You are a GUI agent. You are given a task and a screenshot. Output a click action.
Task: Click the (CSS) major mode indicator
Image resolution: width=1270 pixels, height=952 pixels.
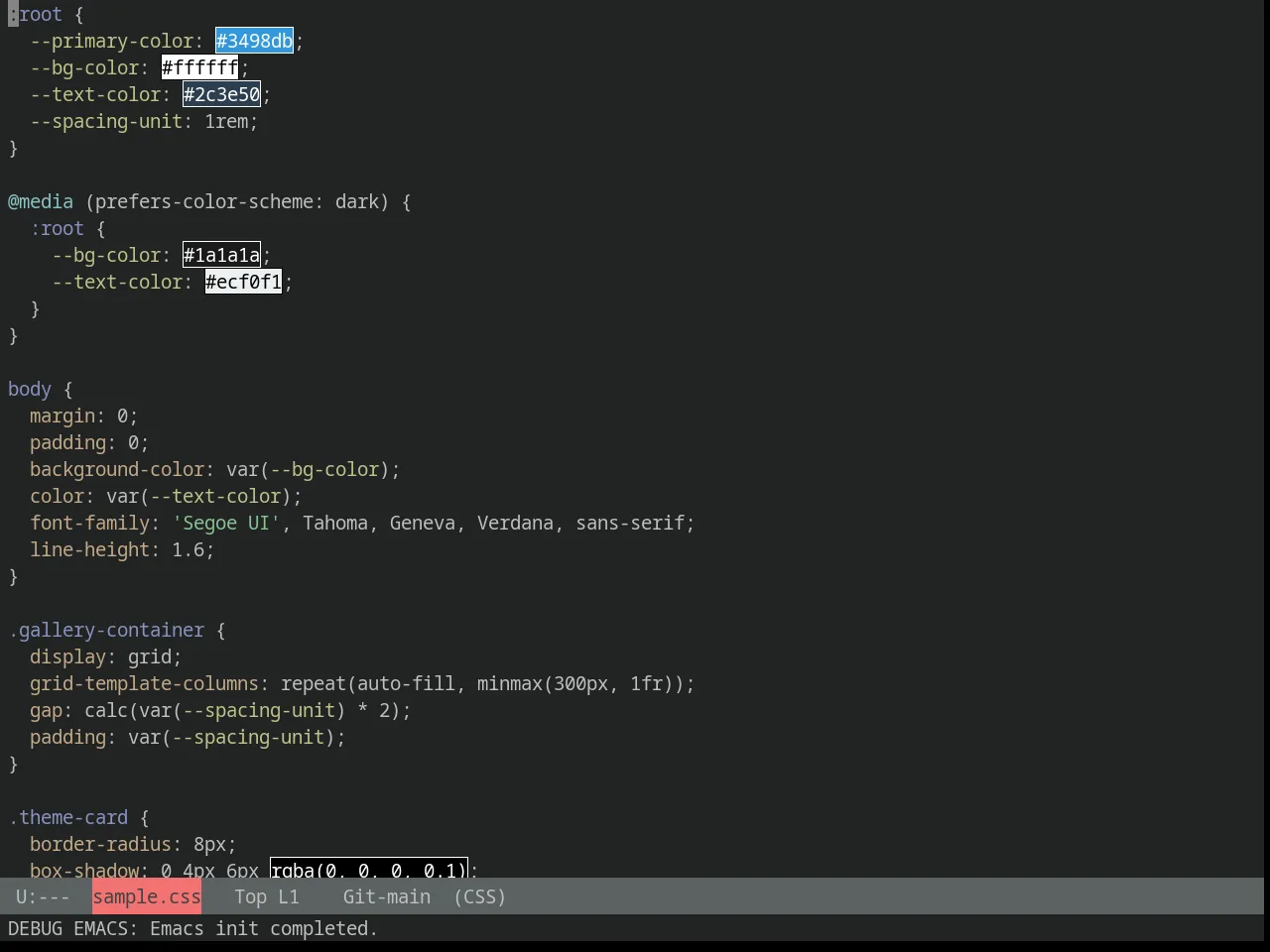click(480, 896)
